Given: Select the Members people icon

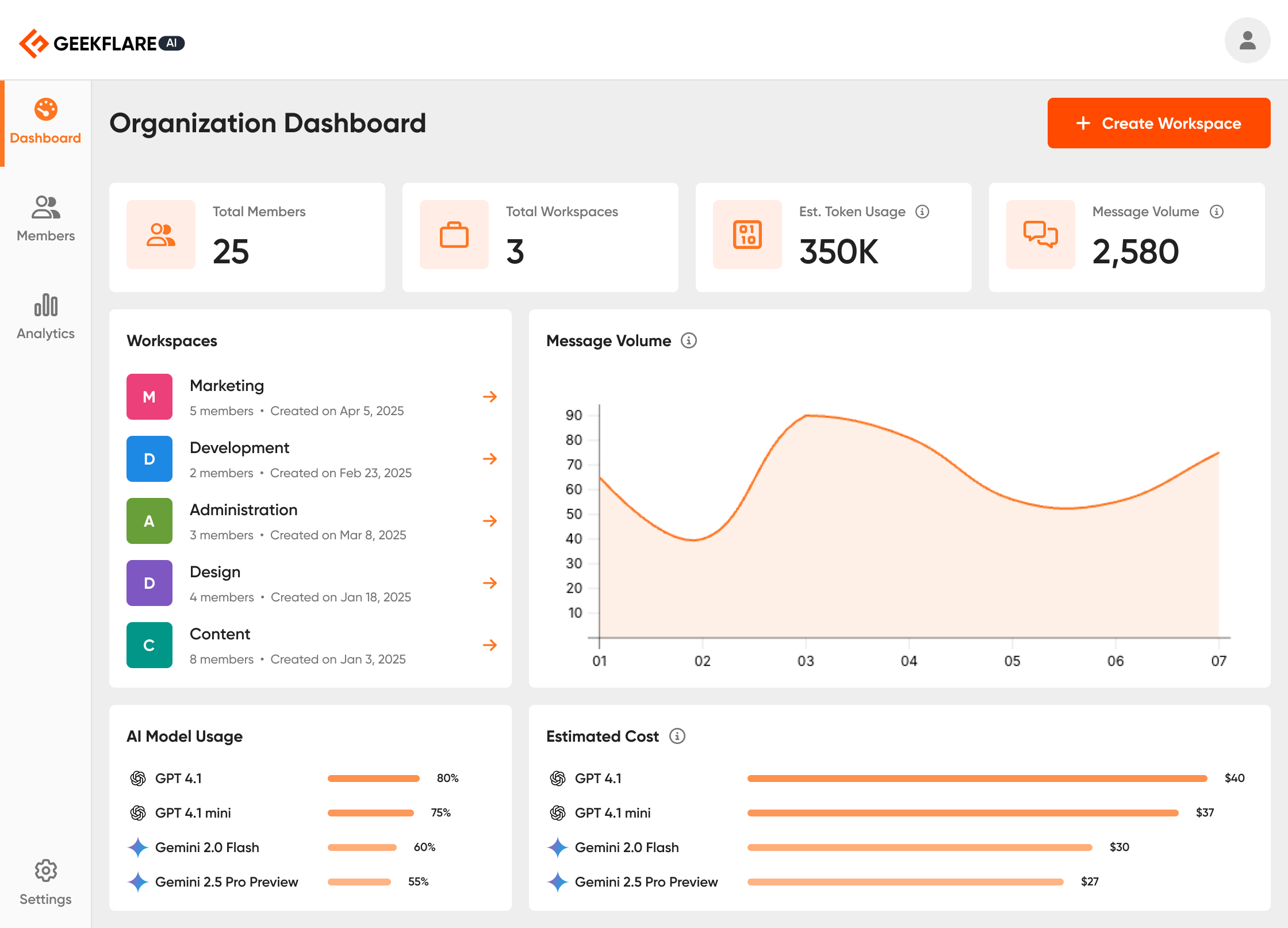Looking at the screenshot, I should point(45,208).
